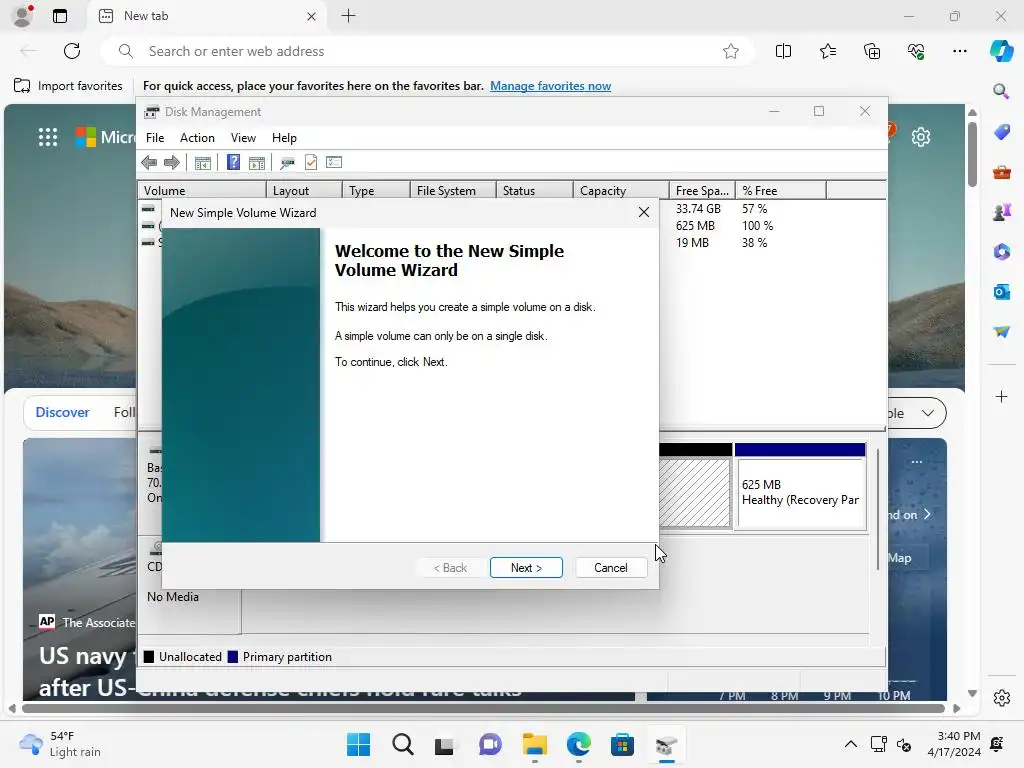Open Microsoft Store from taskbar
Image resolution: width=1024 pixels, height=768 pixels.
click(x=622, y=744)
